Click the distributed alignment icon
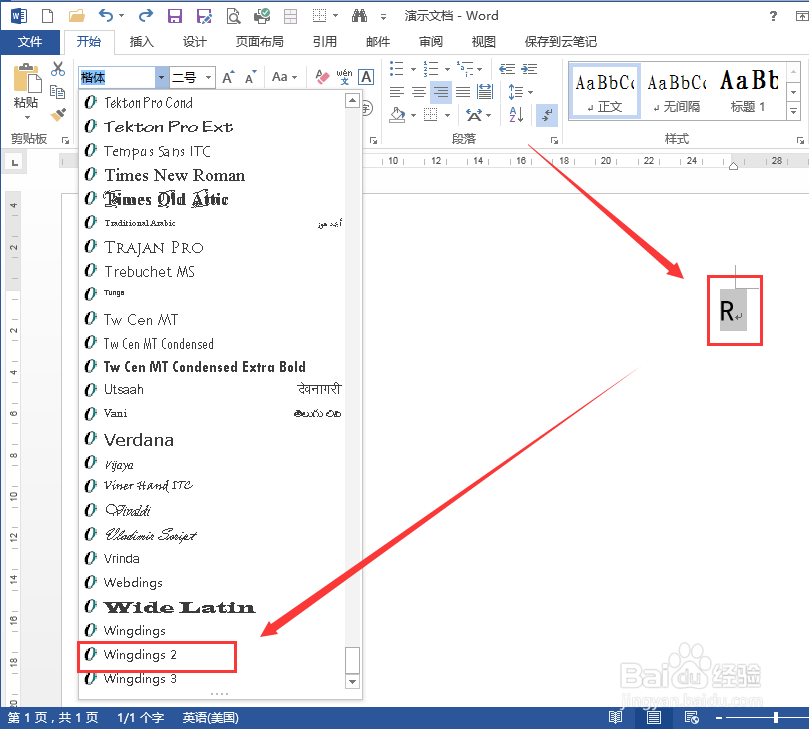This screenshot has width=809, height=729. (x=485, y=92)
